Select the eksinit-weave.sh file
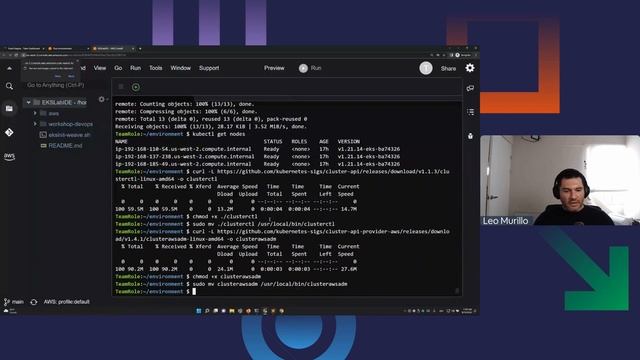Viewport: 640px width, 360px height. click(x=69, y=135)
